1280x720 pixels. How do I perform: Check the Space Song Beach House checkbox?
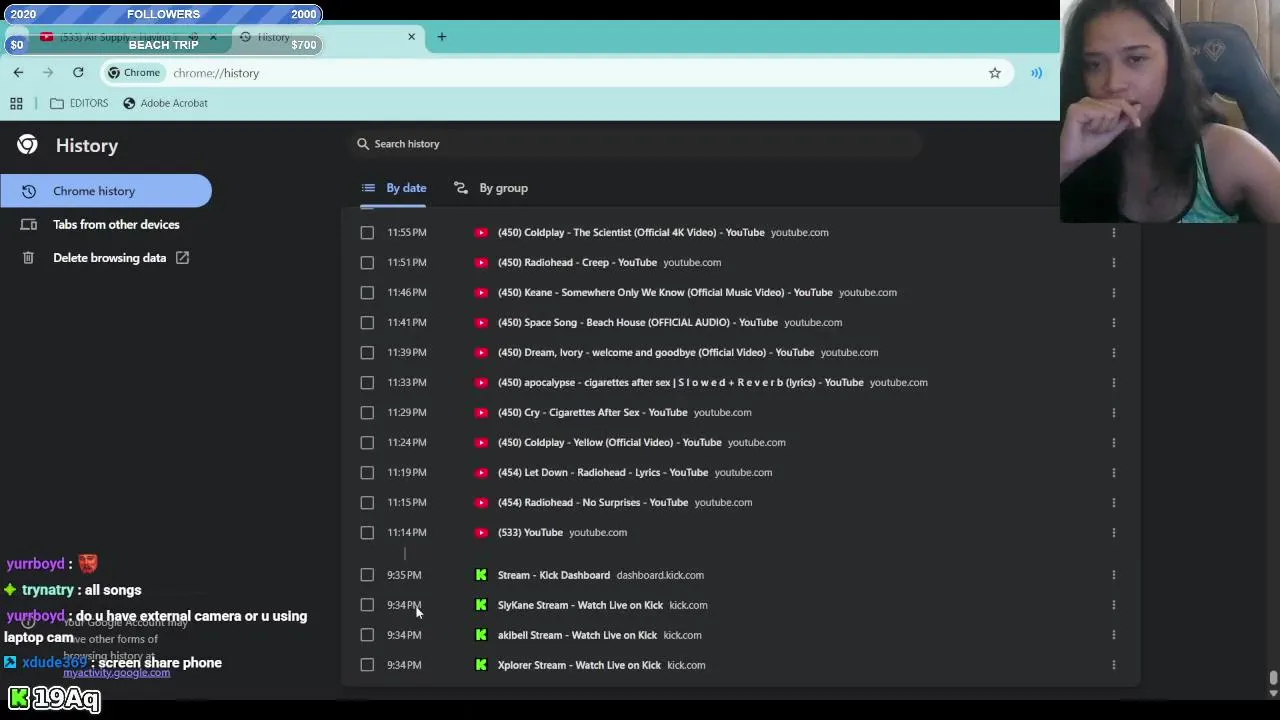367,322
